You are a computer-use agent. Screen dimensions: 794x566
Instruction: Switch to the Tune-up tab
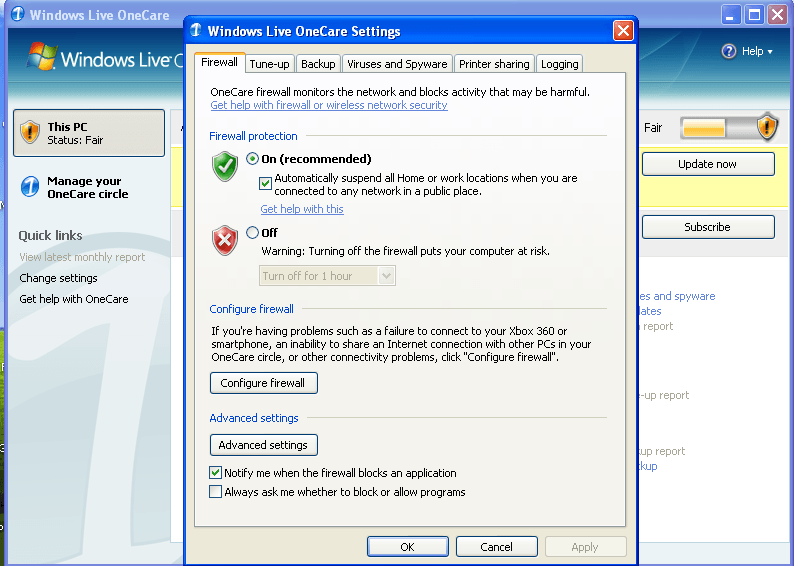[x=269, y=64]
